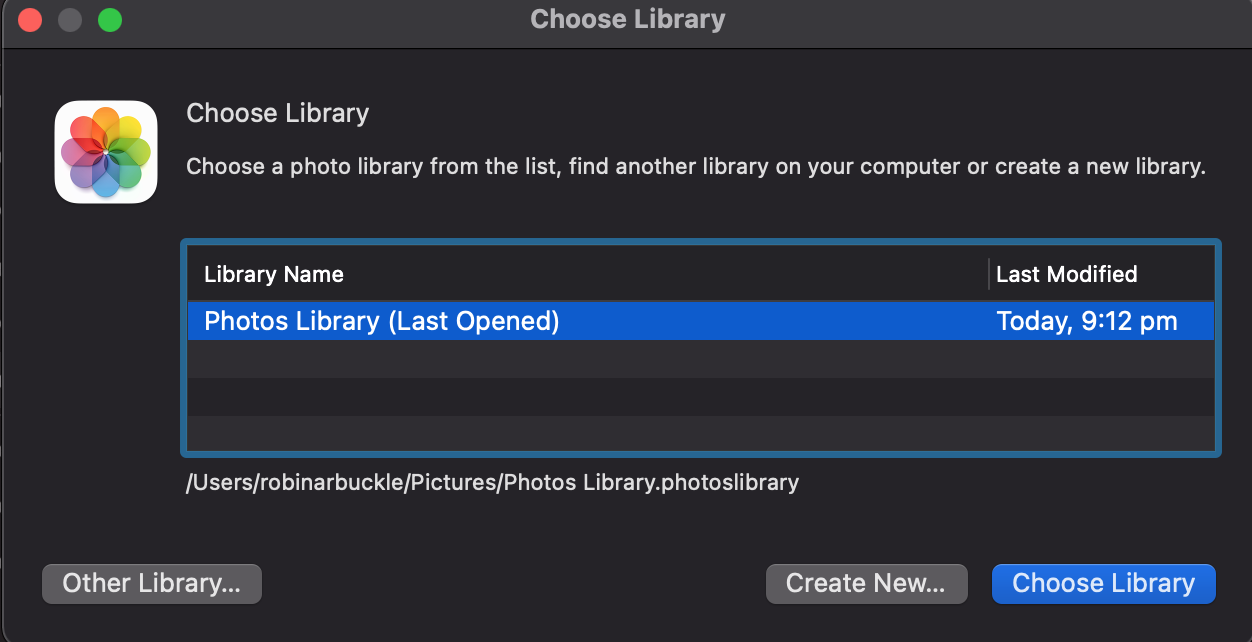1252x642 pixels.
Task: Click the gray minimize window button
Action: coord(70,19)
